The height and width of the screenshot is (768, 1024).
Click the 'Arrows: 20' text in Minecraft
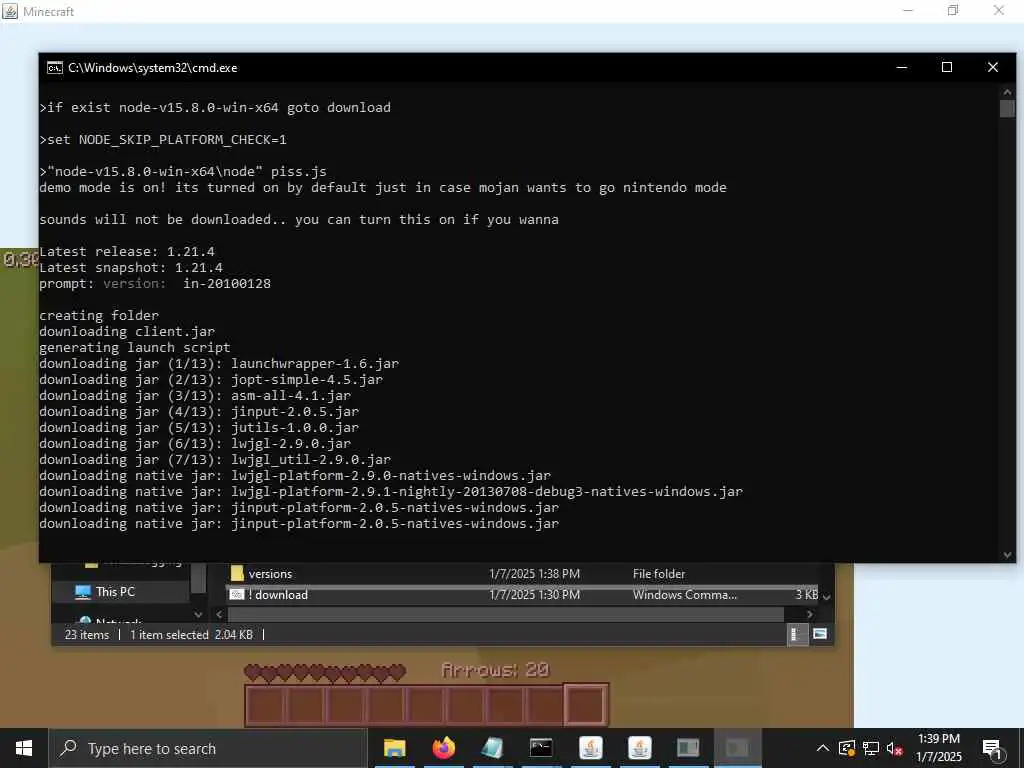[495, 669]
